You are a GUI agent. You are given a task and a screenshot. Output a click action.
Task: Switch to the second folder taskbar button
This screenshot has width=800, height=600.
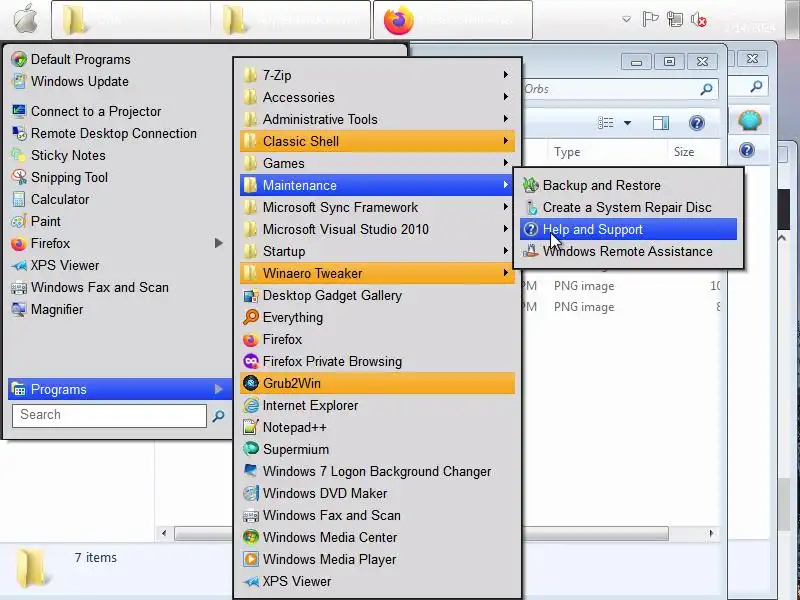[290, 20]
